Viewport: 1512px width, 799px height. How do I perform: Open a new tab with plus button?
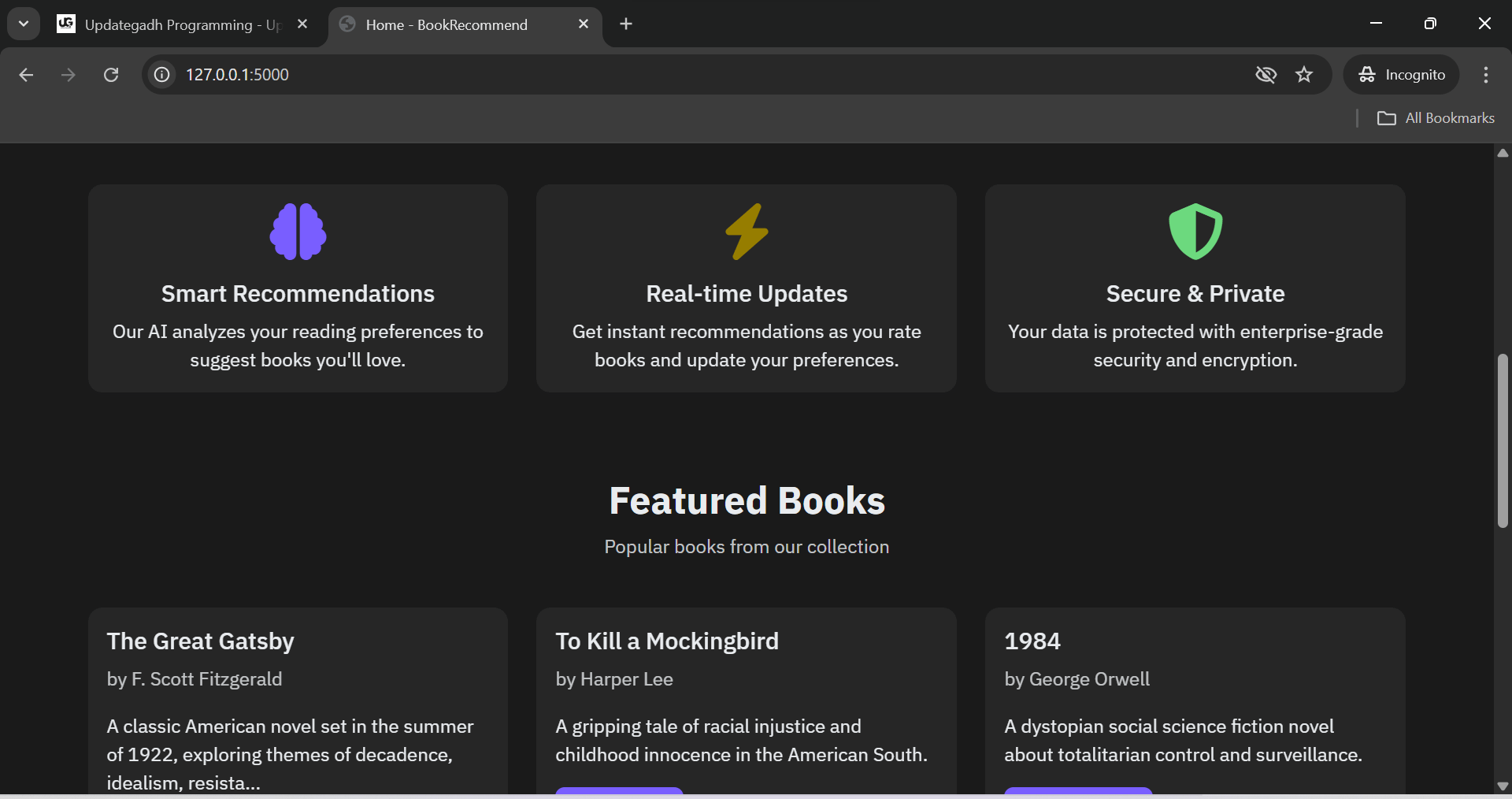point(626,24)
